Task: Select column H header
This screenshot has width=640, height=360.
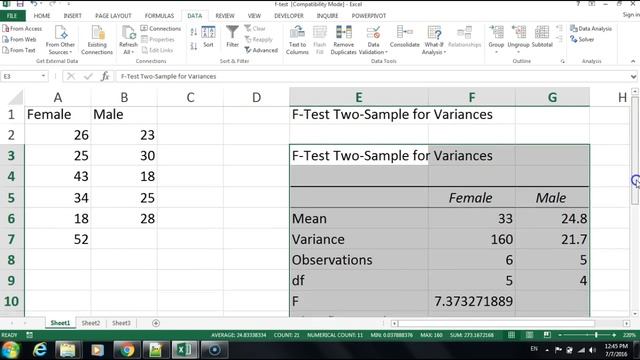Action: click(622, 98)
